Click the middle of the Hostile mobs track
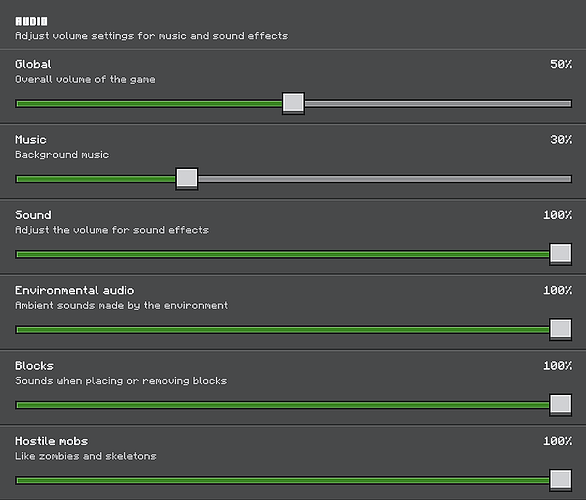The image size is (586, 500). 282,480
